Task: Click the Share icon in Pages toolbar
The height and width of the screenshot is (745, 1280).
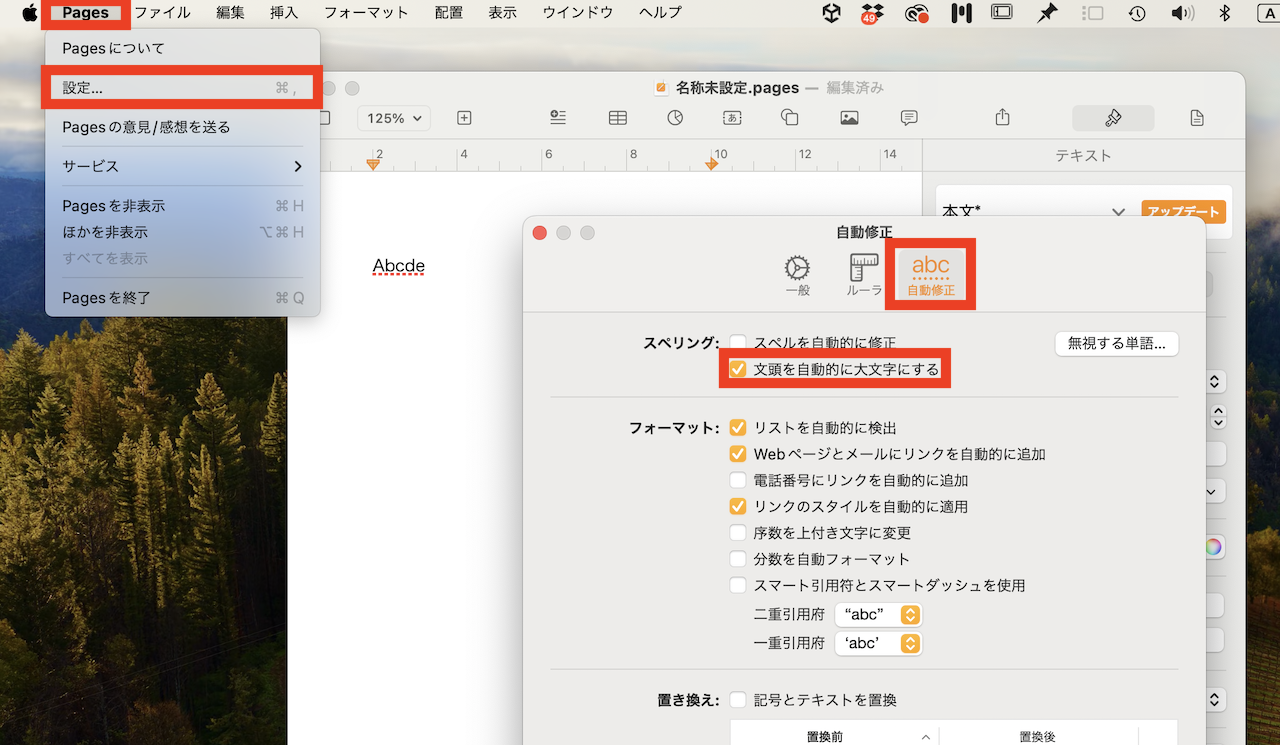Action: click(x=1003, y=117)
